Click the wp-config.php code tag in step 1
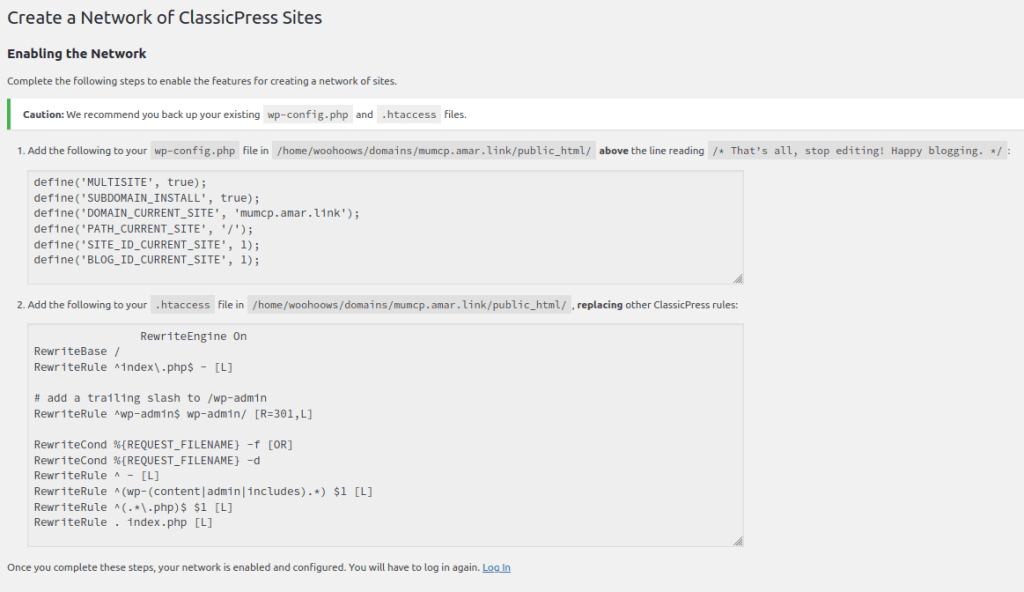The height and width of the screenshot is (592, 1024). (195, 151)
